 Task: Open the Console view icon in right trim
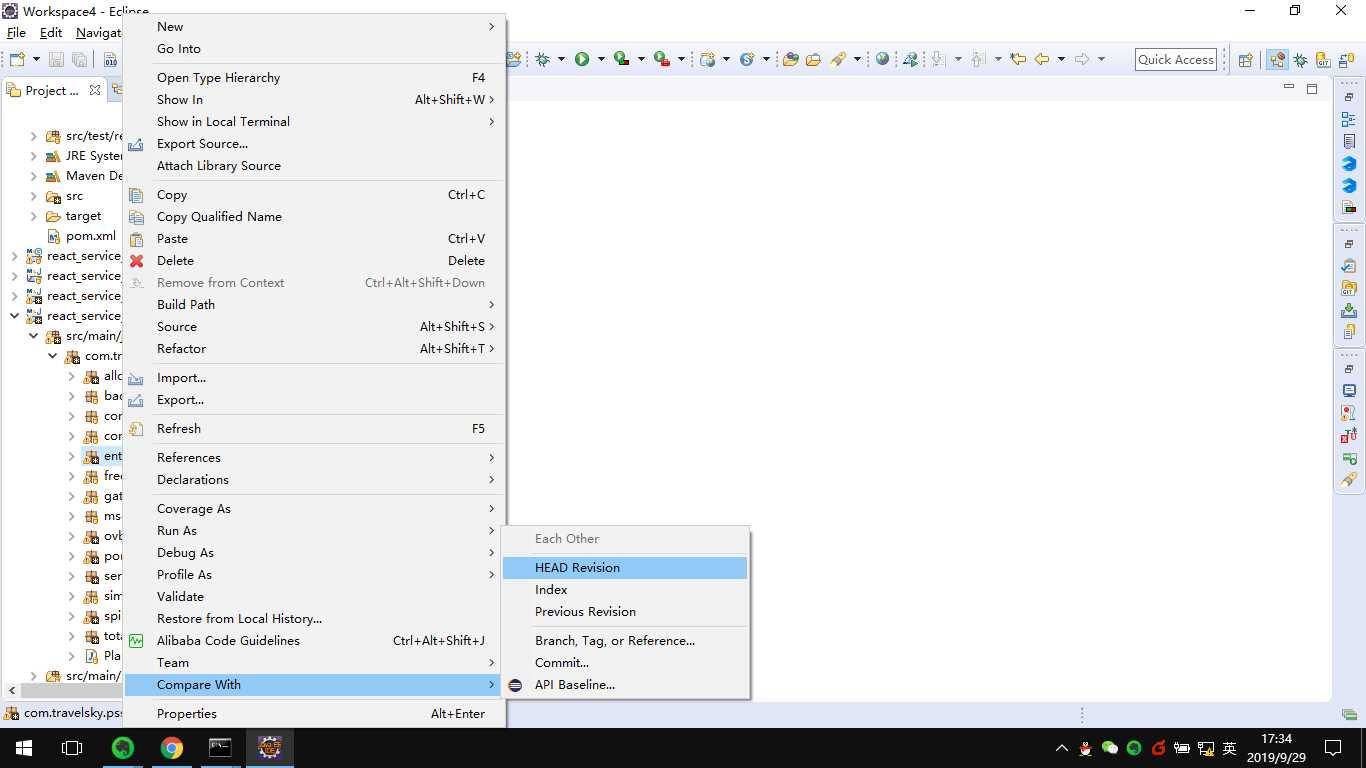1349,391
